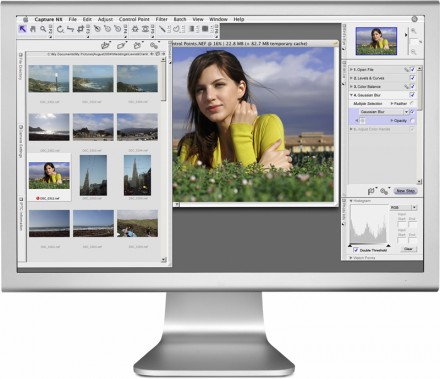
Task: Toggle the Levels & Curves step checkbox
Action: pyautogui.click(x=412, y=78)
